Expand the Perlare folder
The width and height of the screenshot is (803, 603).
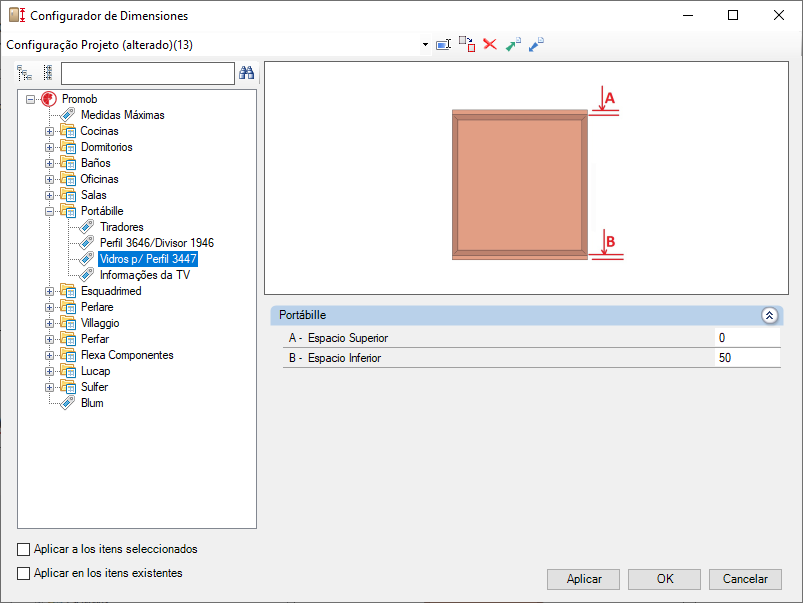click(49, 307)
